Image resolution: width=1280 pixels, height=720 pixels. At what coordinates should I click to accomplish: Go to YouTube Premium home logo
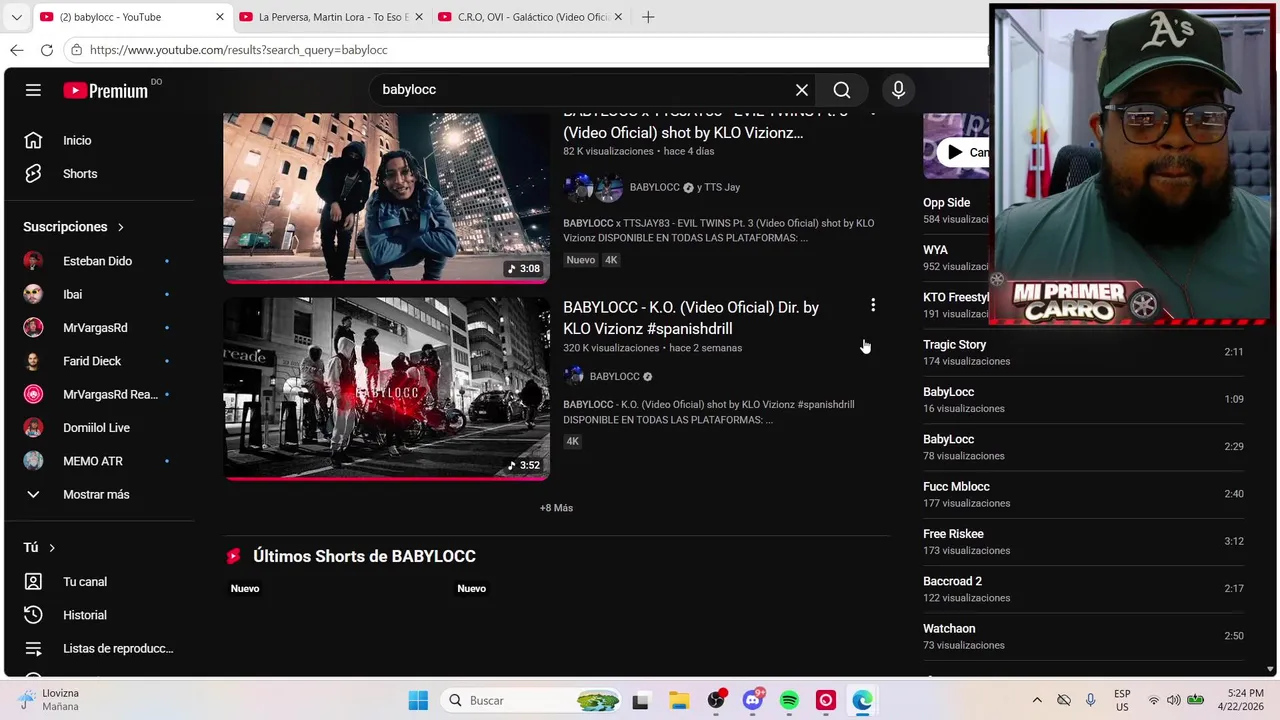coord(106,90)
